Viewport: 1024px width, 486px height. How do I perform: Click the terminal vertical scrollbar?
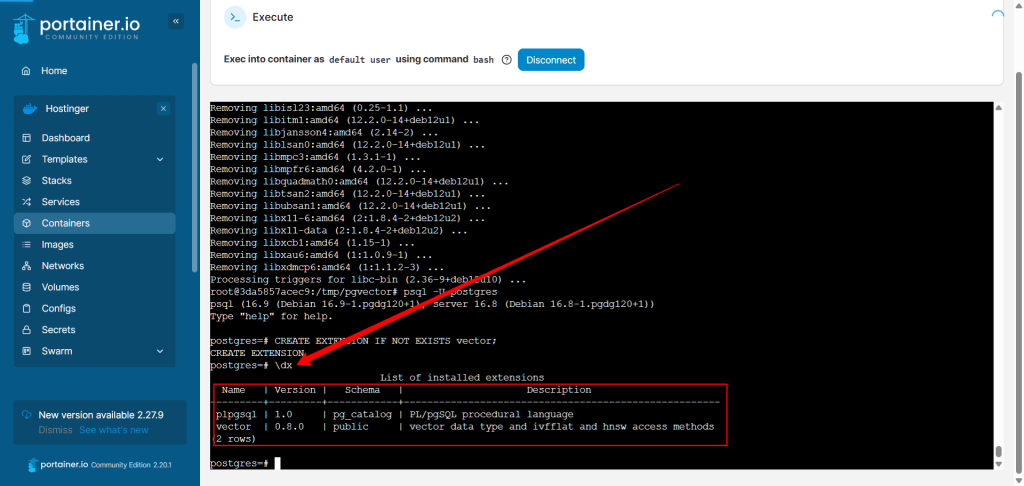coord(997,280)
